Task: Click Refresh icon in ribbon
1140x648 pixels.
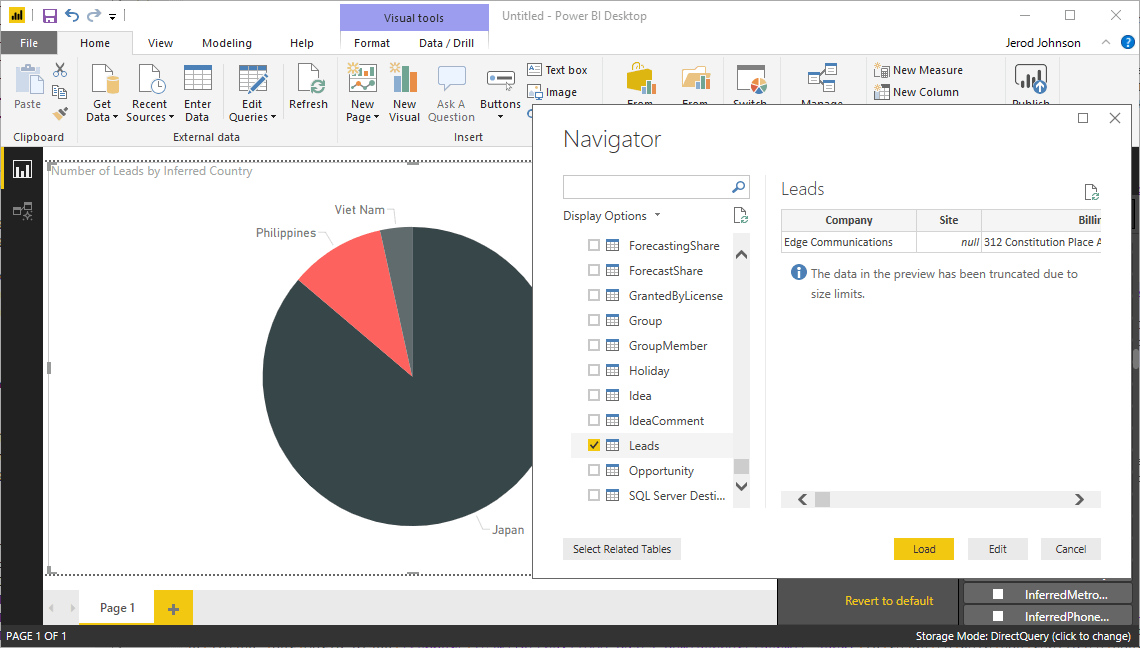Action: 308,78
